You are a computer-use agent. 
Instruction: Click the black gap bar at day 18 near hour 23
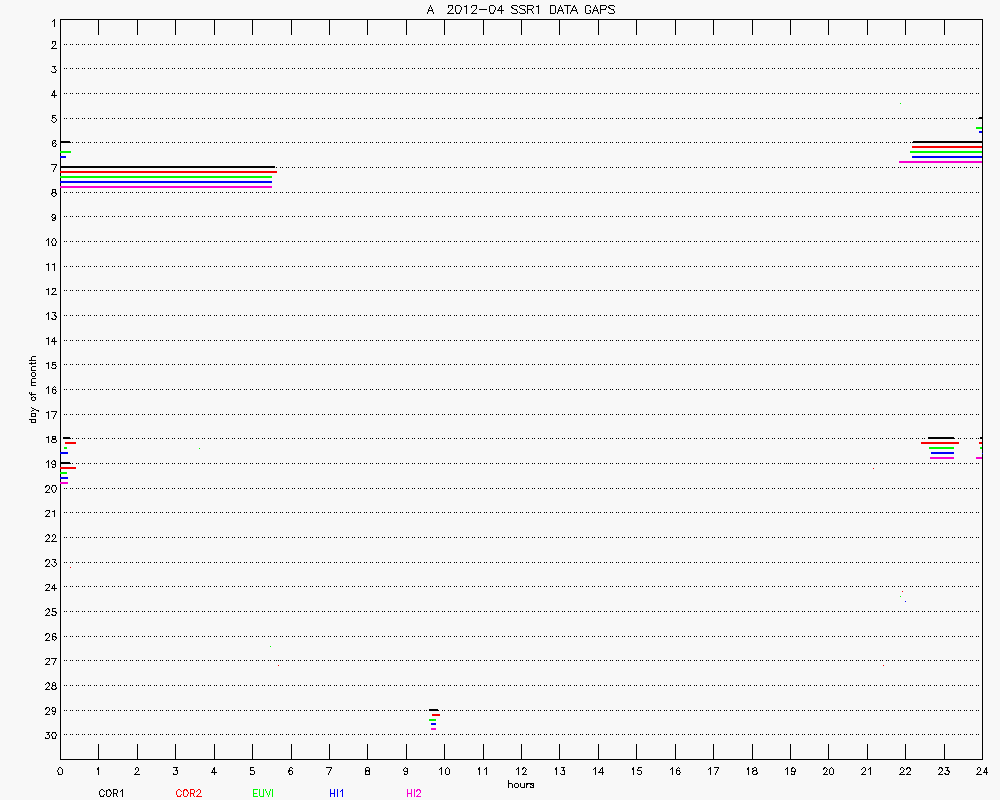(x=941, y=438)
